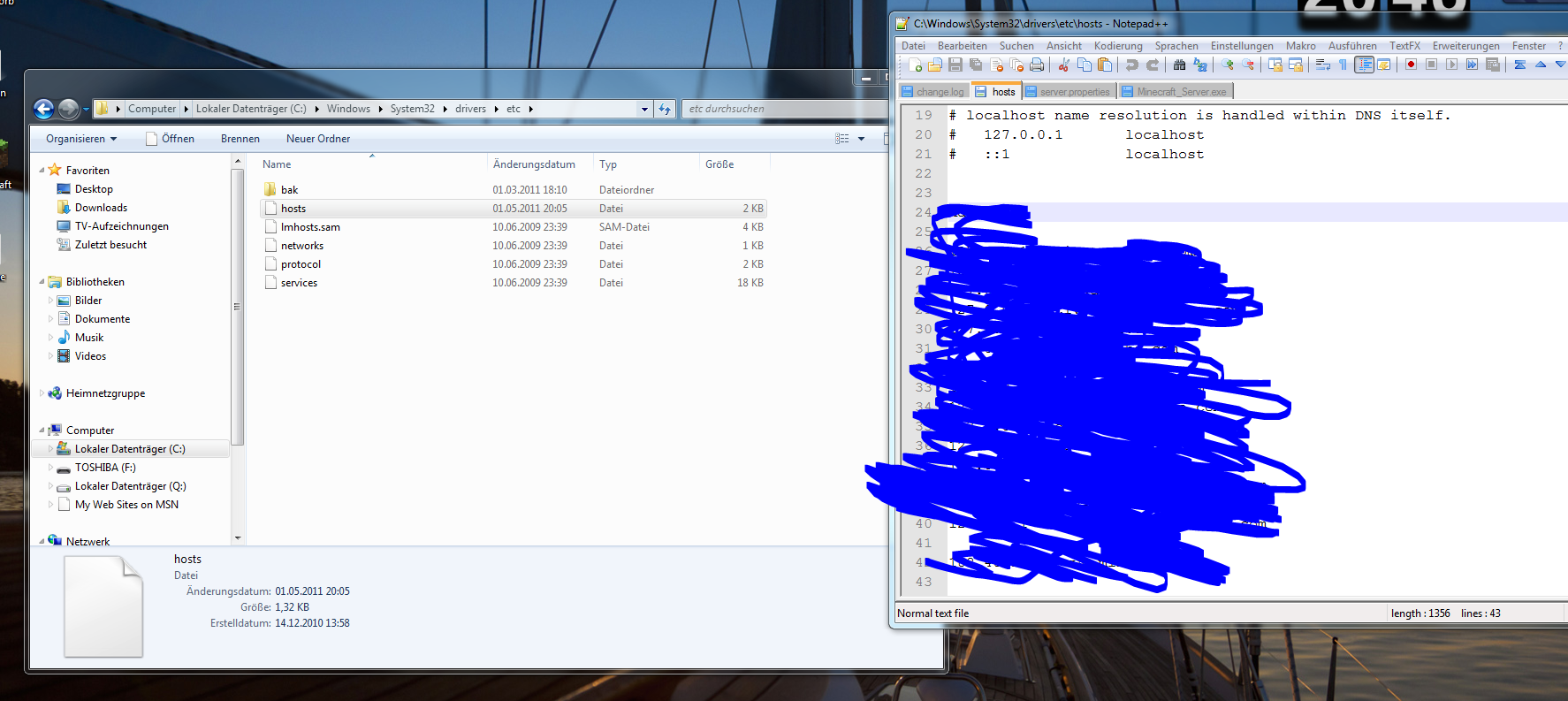The width and height of the screenshot is (1568, 701).
Task: Open the TextFX menu
Action: (1404, 46)
